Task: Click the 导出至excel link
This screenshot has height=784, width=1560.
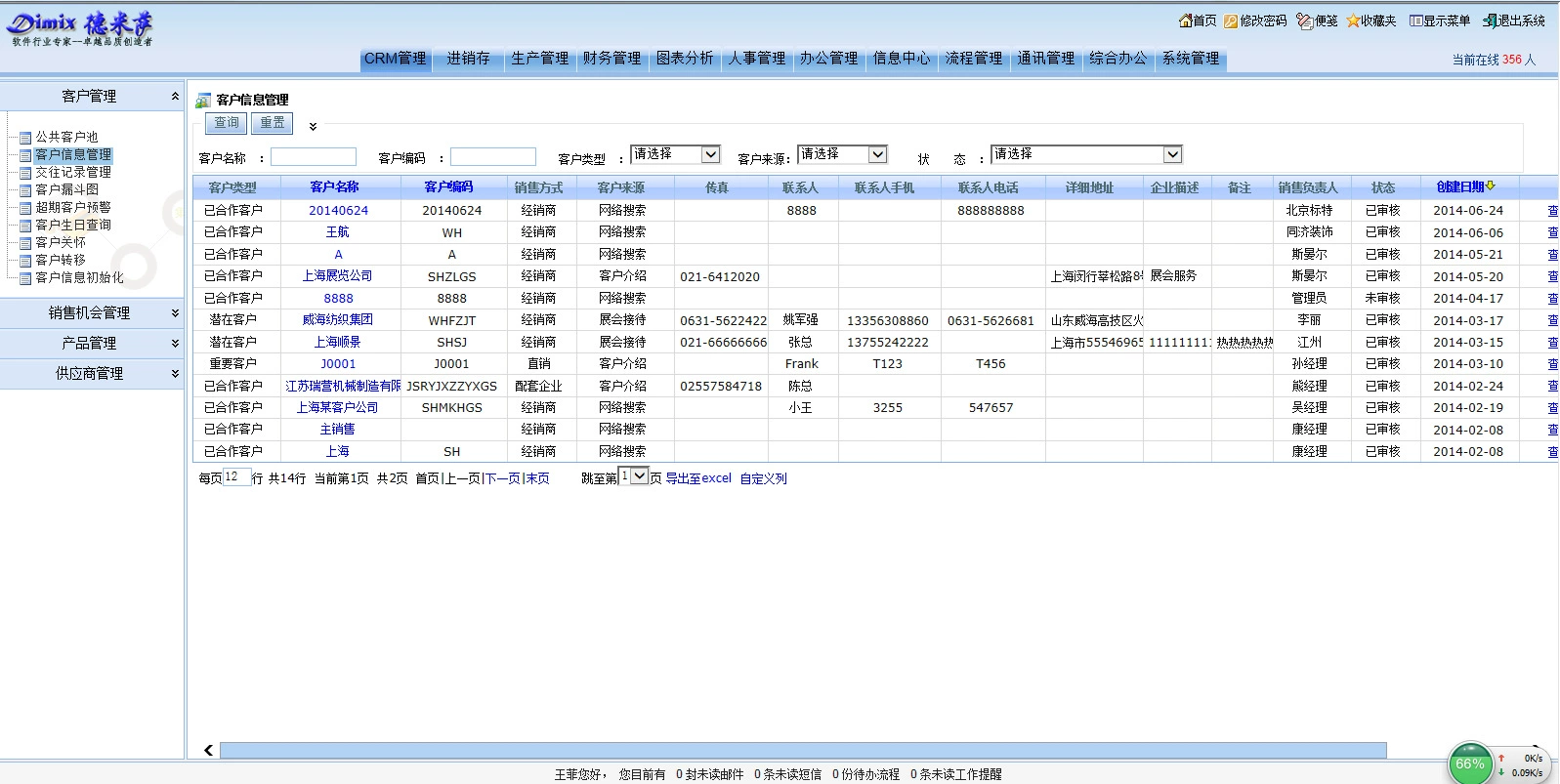Action: tap(698, 478)
